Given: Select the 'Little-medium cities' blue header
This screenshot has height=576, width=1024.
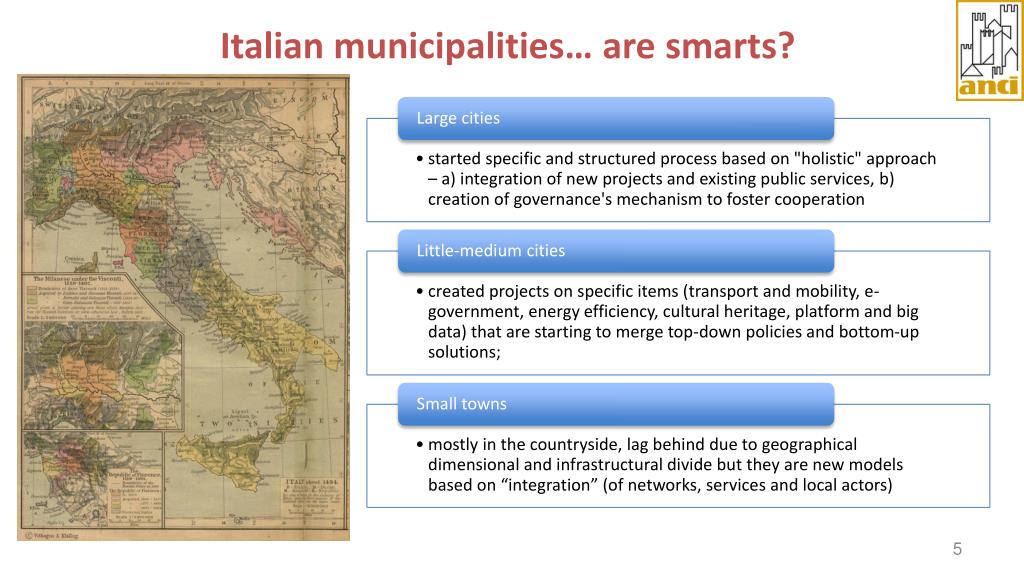Looking at the screenshot, I should (x=616, y=251).
